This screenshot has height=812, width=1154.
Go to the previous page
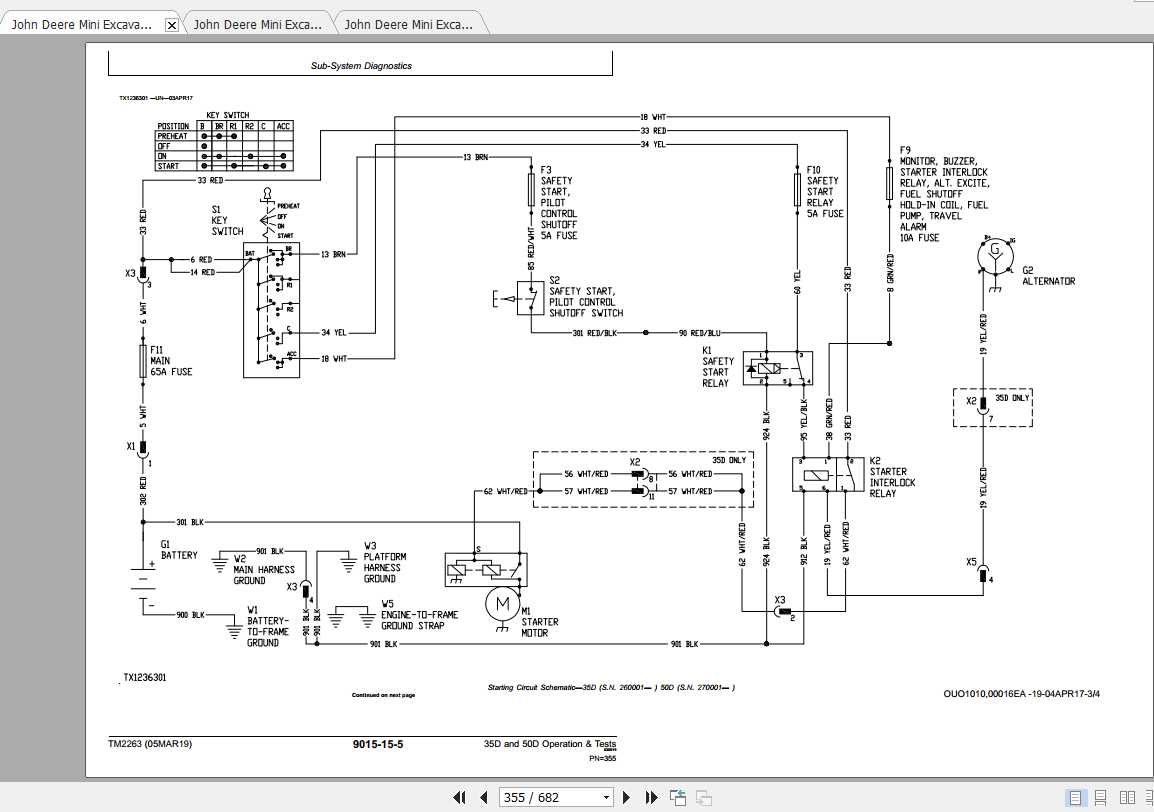[x=484, y=797]
